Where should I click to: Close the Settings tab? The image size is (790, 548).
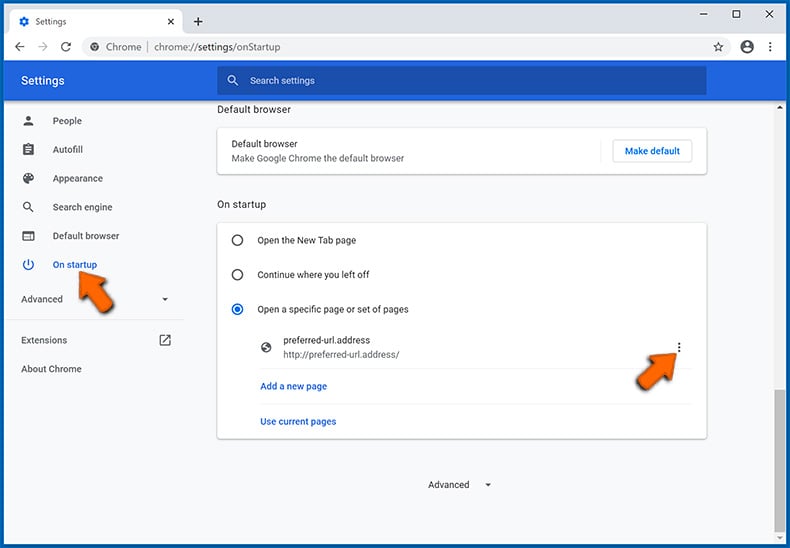171,22
